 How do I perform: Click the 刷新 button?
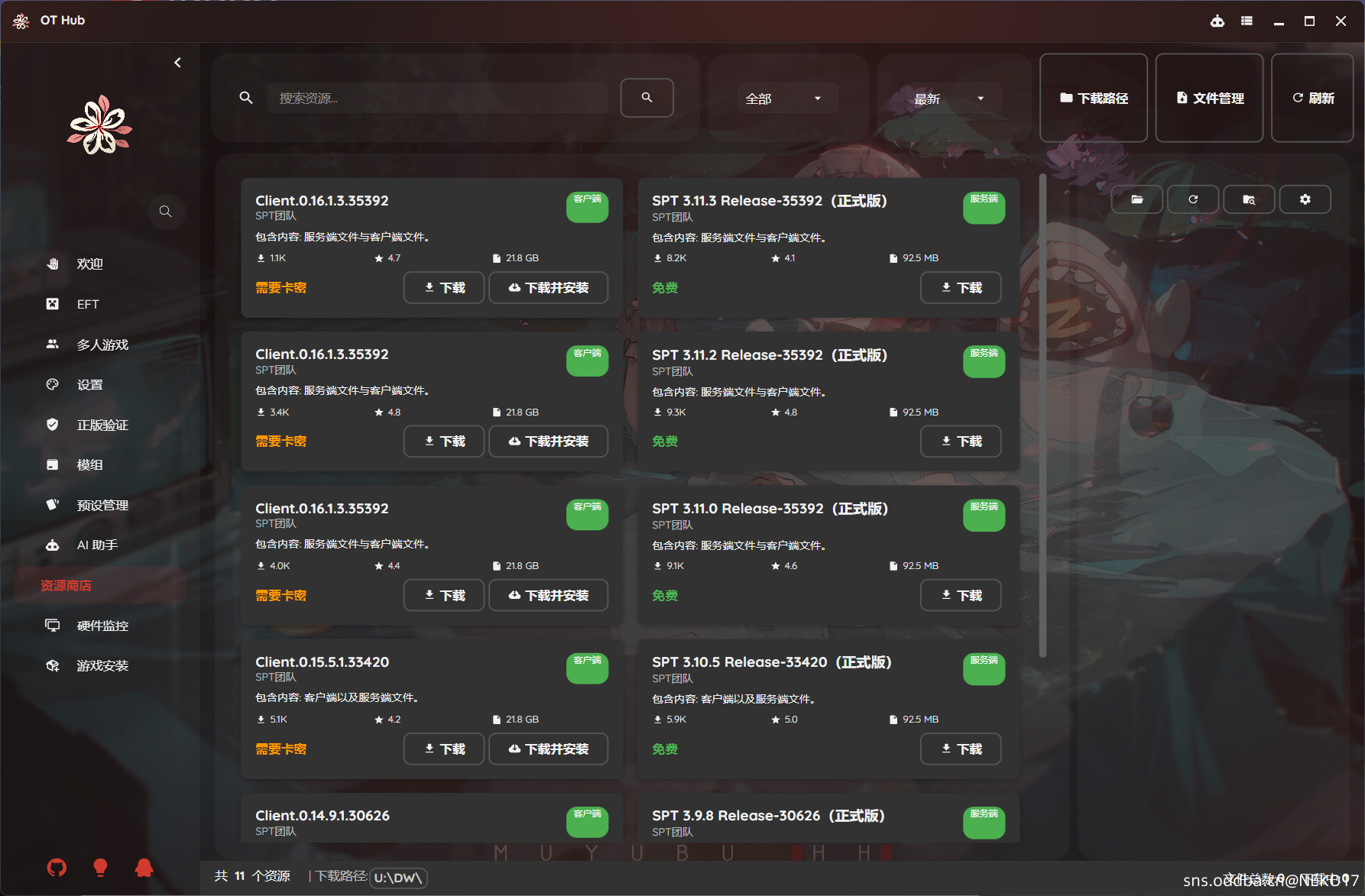(1312, 98)
